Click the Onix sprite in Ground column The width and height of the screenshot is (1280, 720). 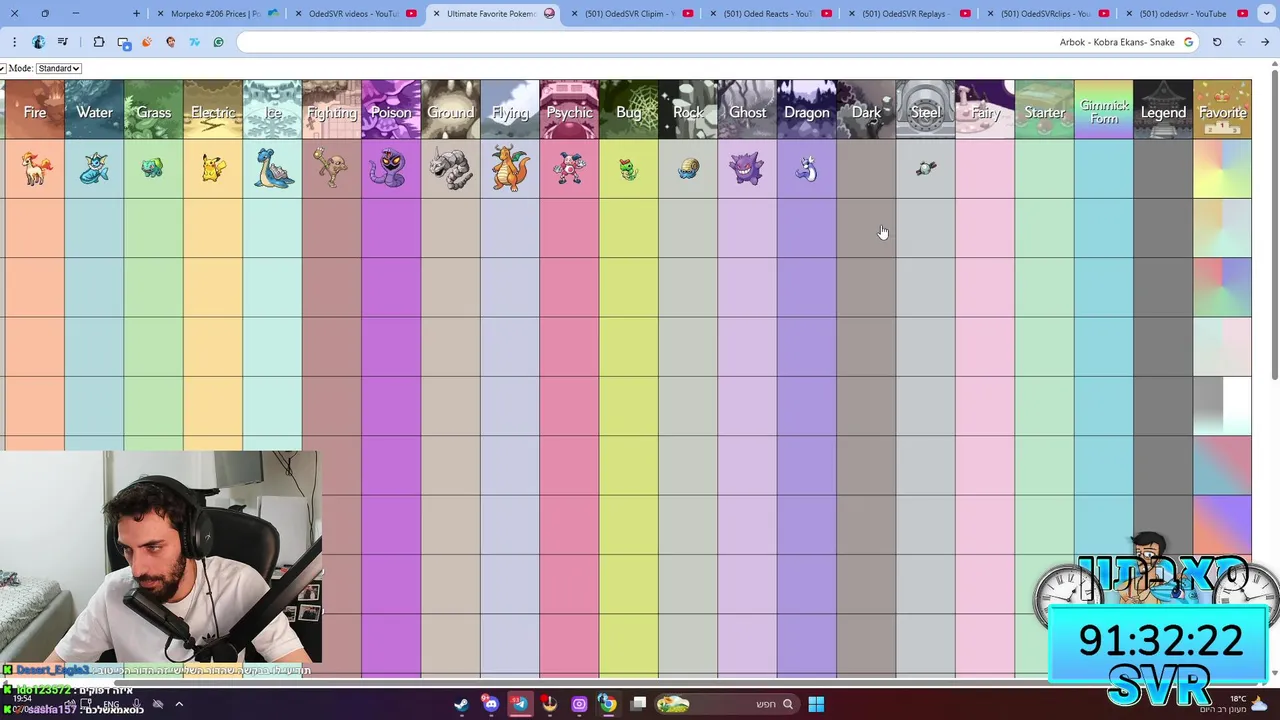(451, 168)
